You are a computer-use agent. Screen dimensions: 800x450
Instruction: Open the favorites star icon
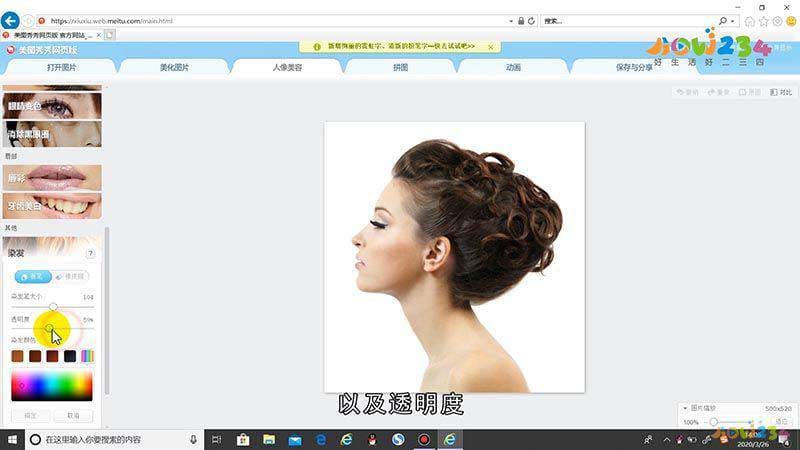[x=763, y=21]
